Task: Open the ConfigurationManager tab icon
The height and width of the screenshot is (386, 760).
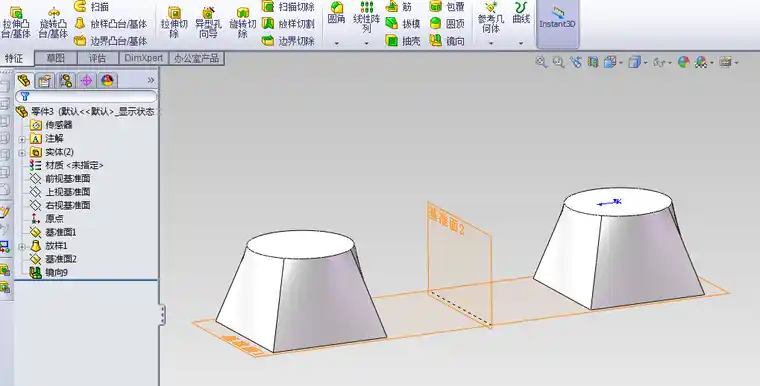Action: coord(65,80)
